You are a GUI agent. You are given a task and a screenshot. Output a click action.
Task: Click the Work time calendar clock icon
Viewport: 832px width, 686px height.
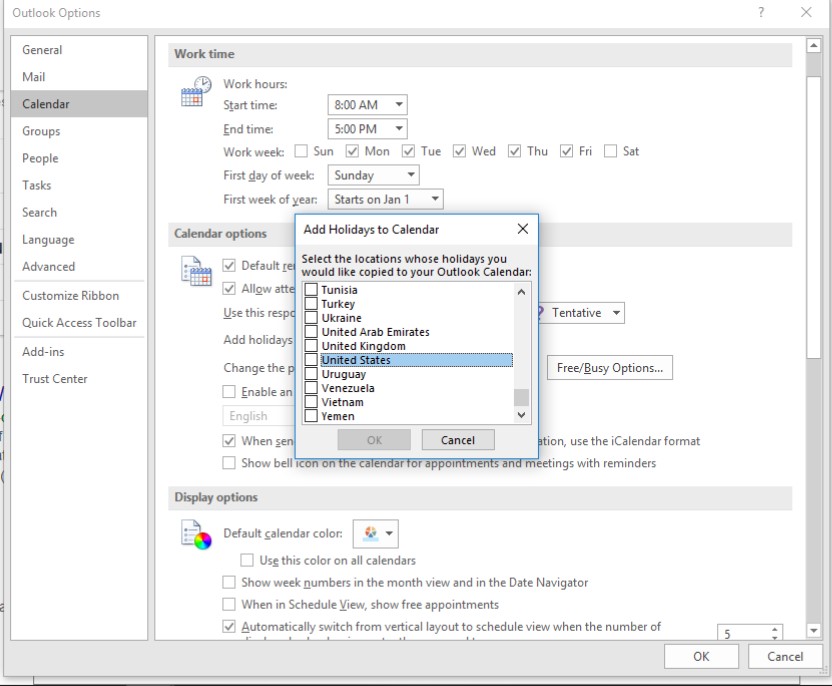[196, 91]
